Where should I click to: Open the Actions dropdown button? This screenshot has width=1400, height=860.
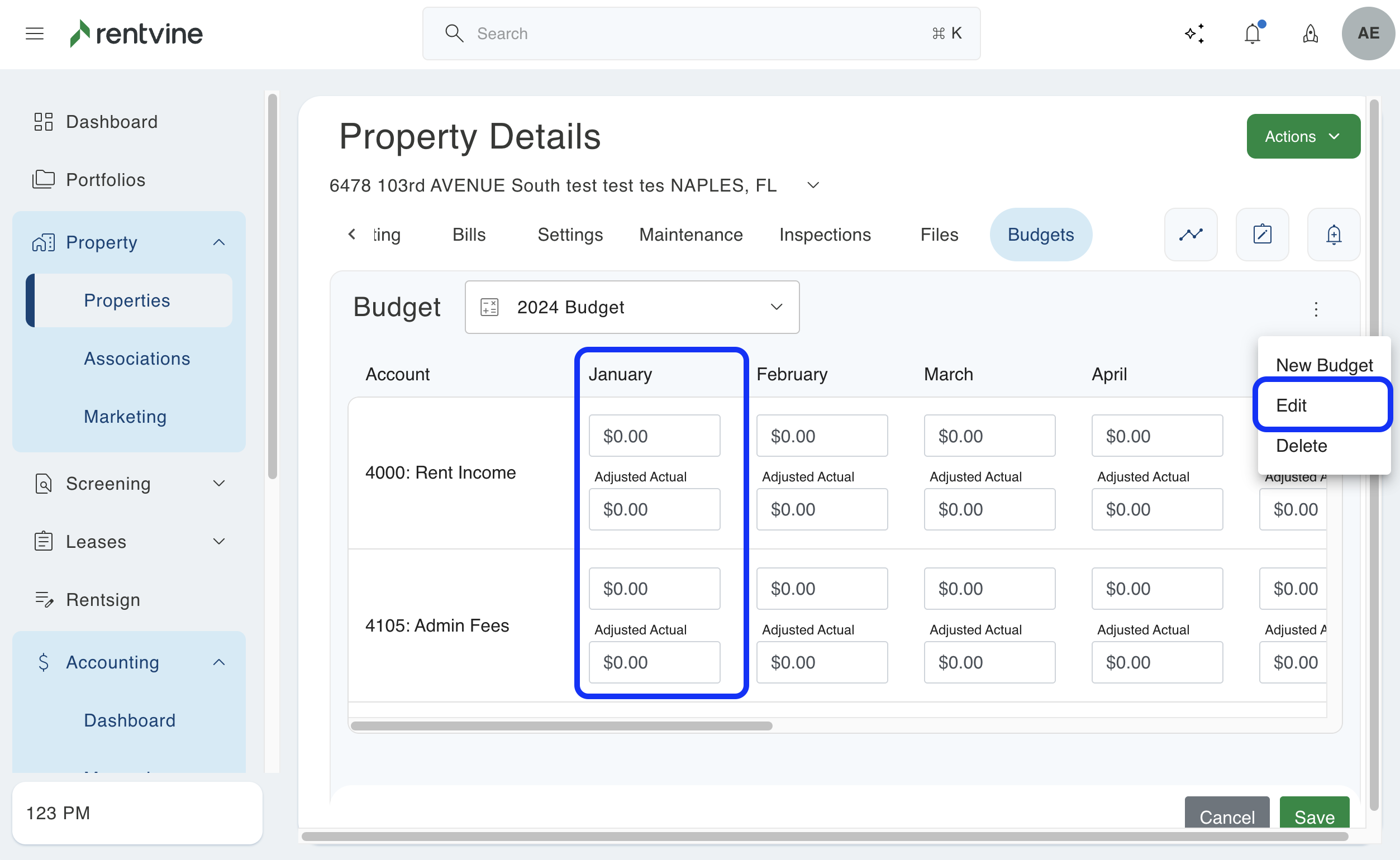point(1303,136)
